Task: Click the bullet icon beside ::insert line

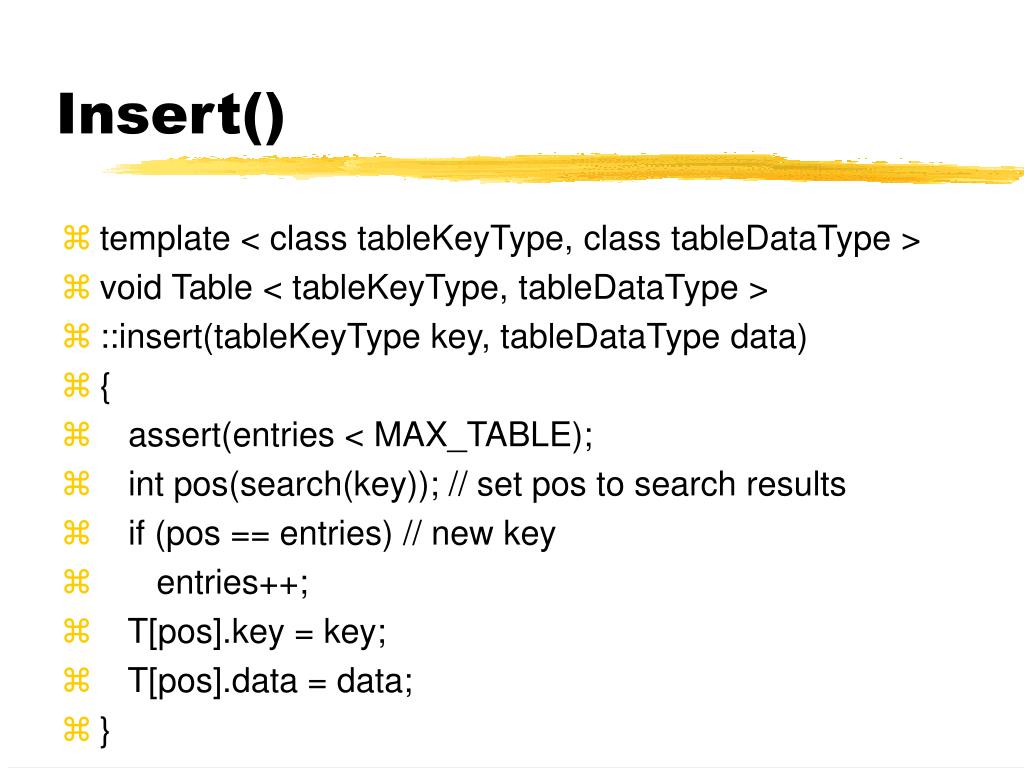Action: pos(76,336)
